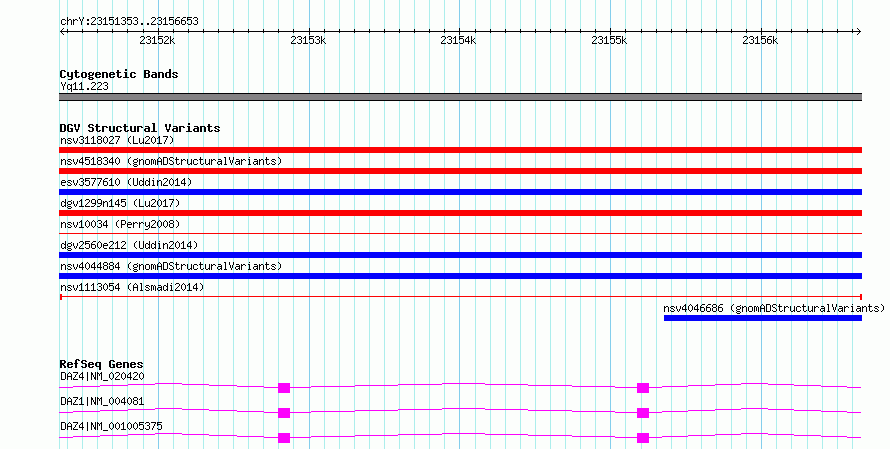Click the red bar under dgv1299n145
Screen dimensions: 890x449
coord(460,213)
